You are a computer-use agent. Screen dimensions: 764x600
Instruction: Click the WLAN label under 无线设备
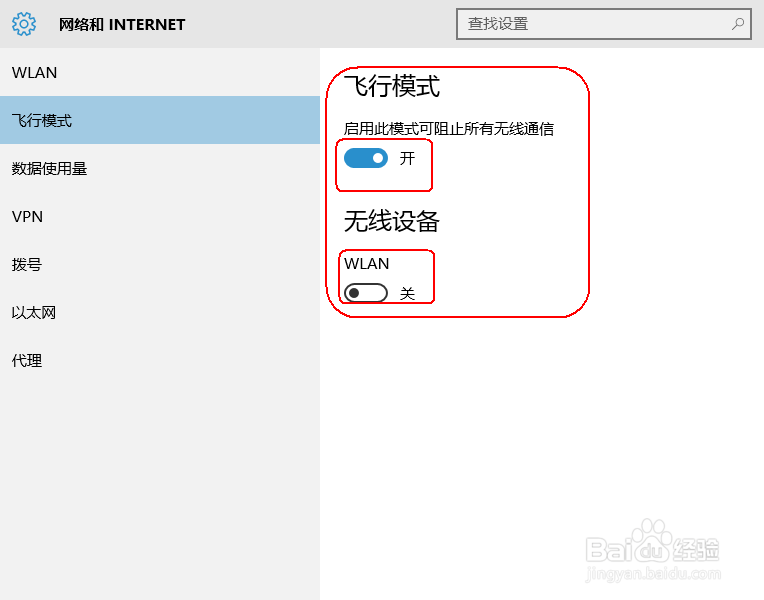[366, 264]
